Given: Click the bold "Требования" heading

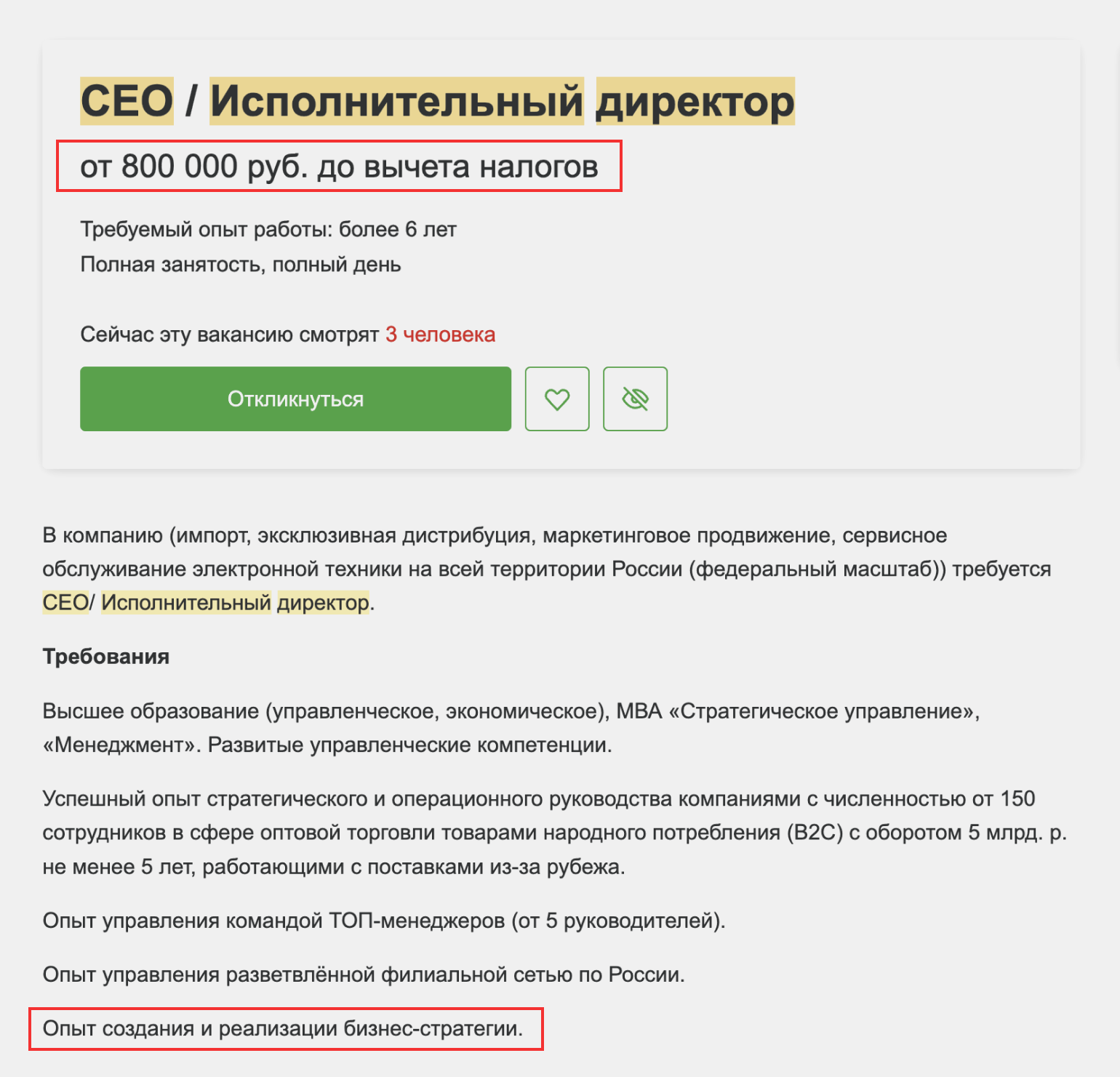Looking at the screenshot, I should (x=106, y=657).
